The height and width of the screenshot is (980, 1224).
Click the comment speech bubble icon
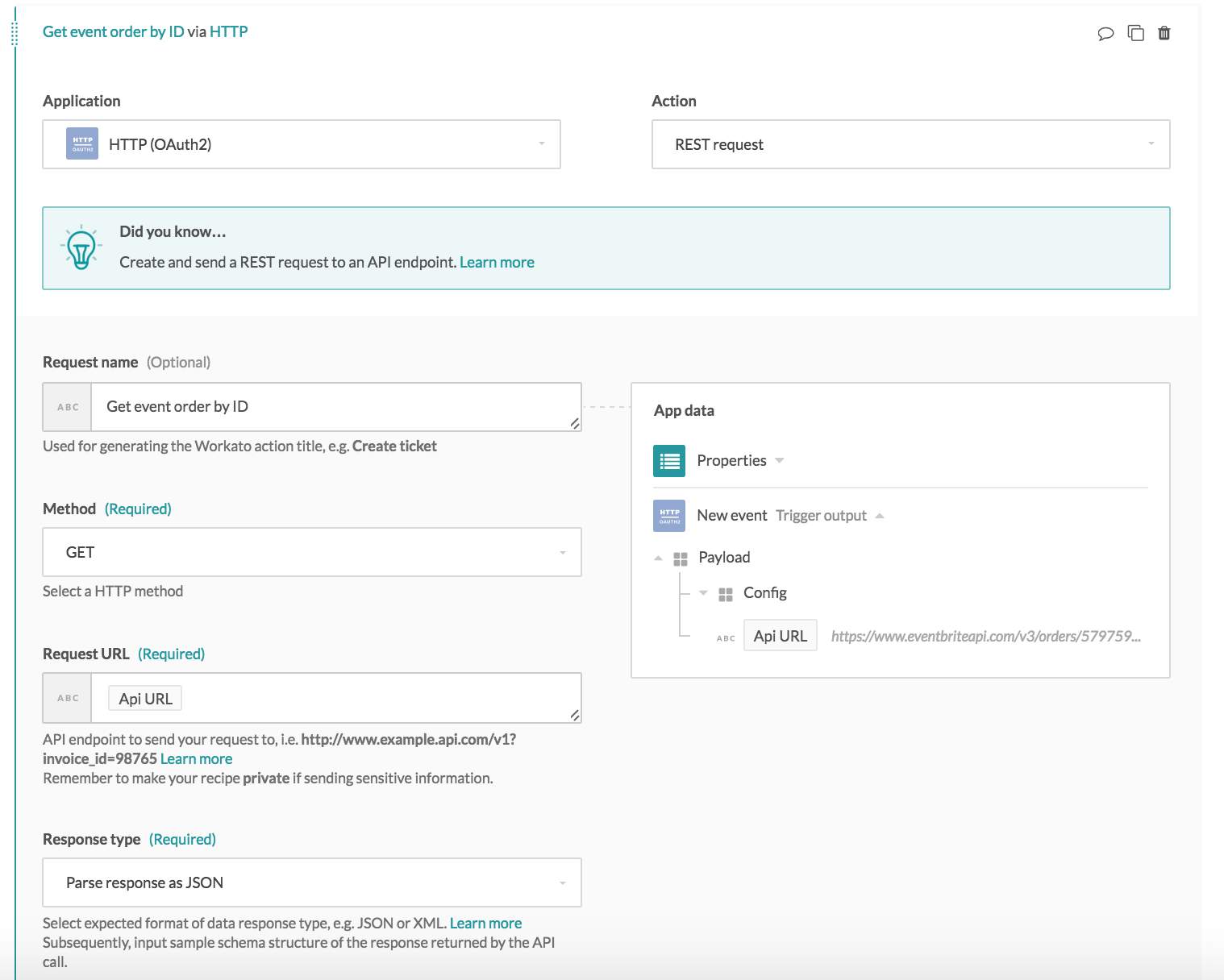point(1105,33)
